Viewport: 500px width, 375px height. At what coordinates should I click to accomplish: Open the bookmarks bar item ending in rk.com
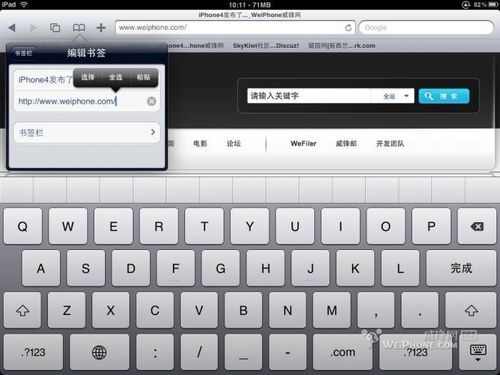point(342,46)
